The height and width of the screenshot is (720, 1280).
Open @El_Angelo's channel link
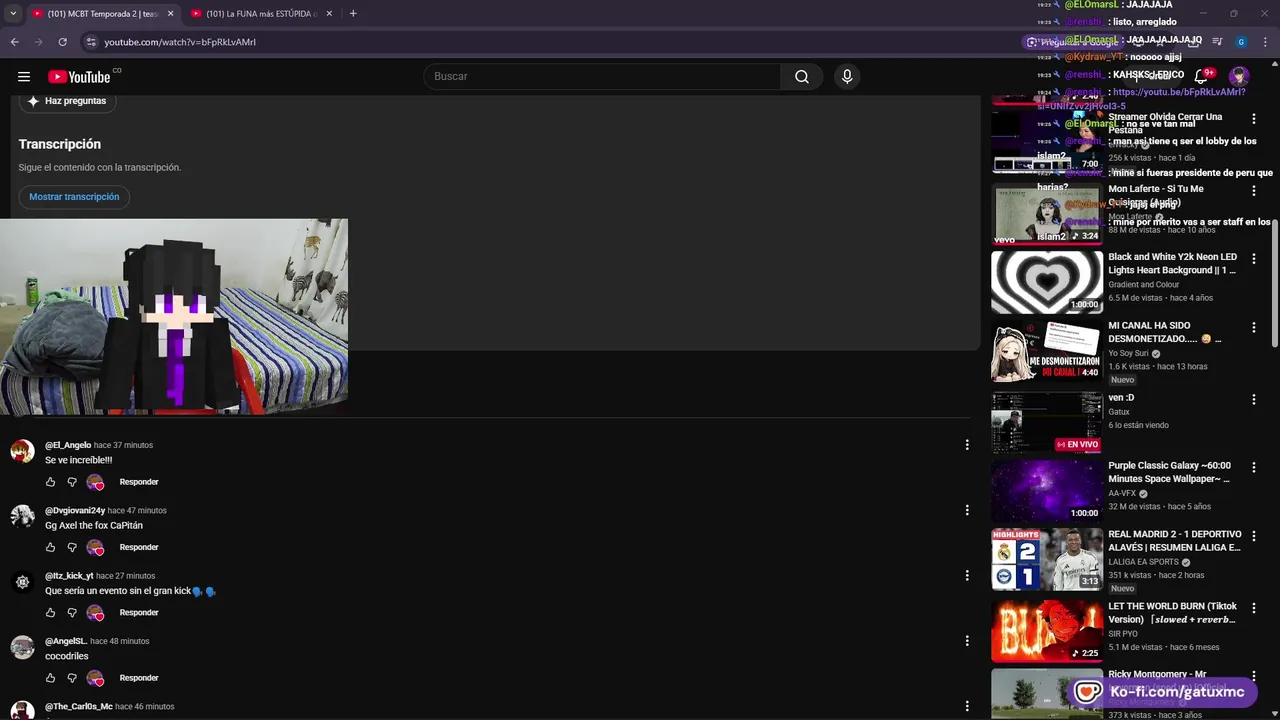(68, 445)
